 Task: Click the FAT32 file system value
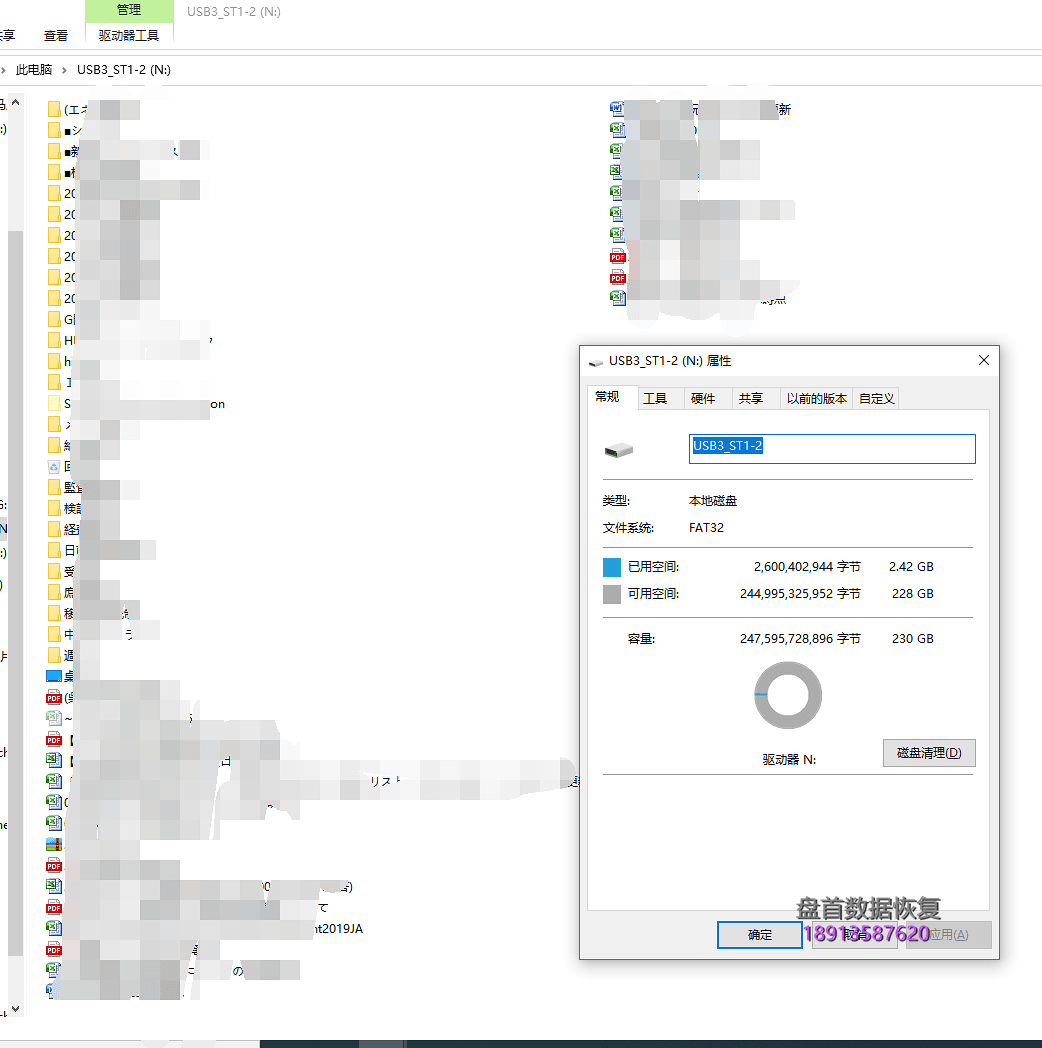pyautogui.click(x=706, y=528)
